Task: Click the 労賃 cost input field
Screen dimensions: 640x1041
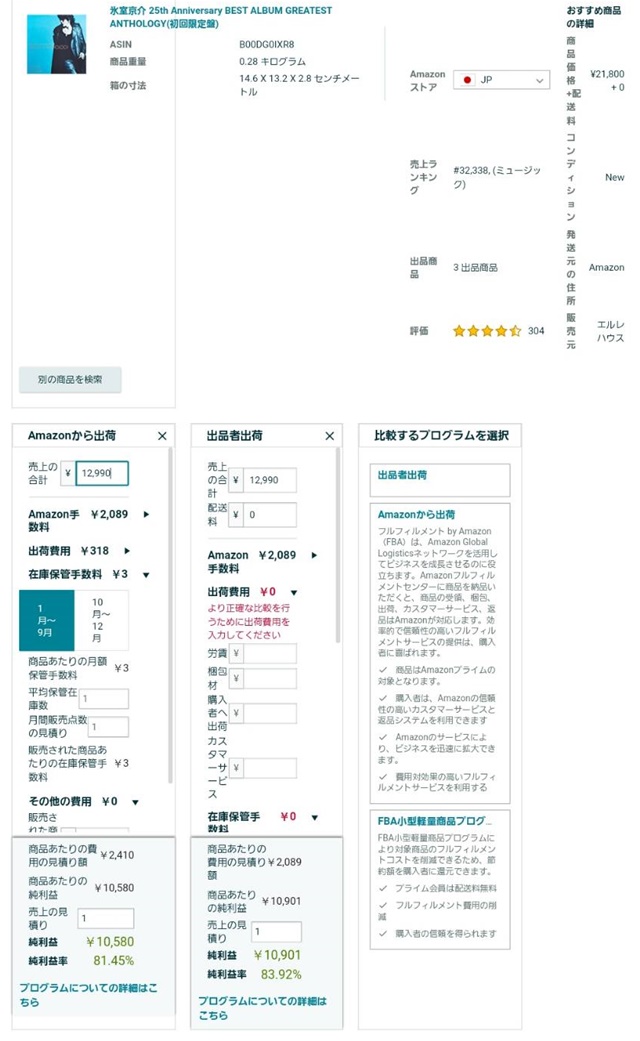Action: [270, 653]
